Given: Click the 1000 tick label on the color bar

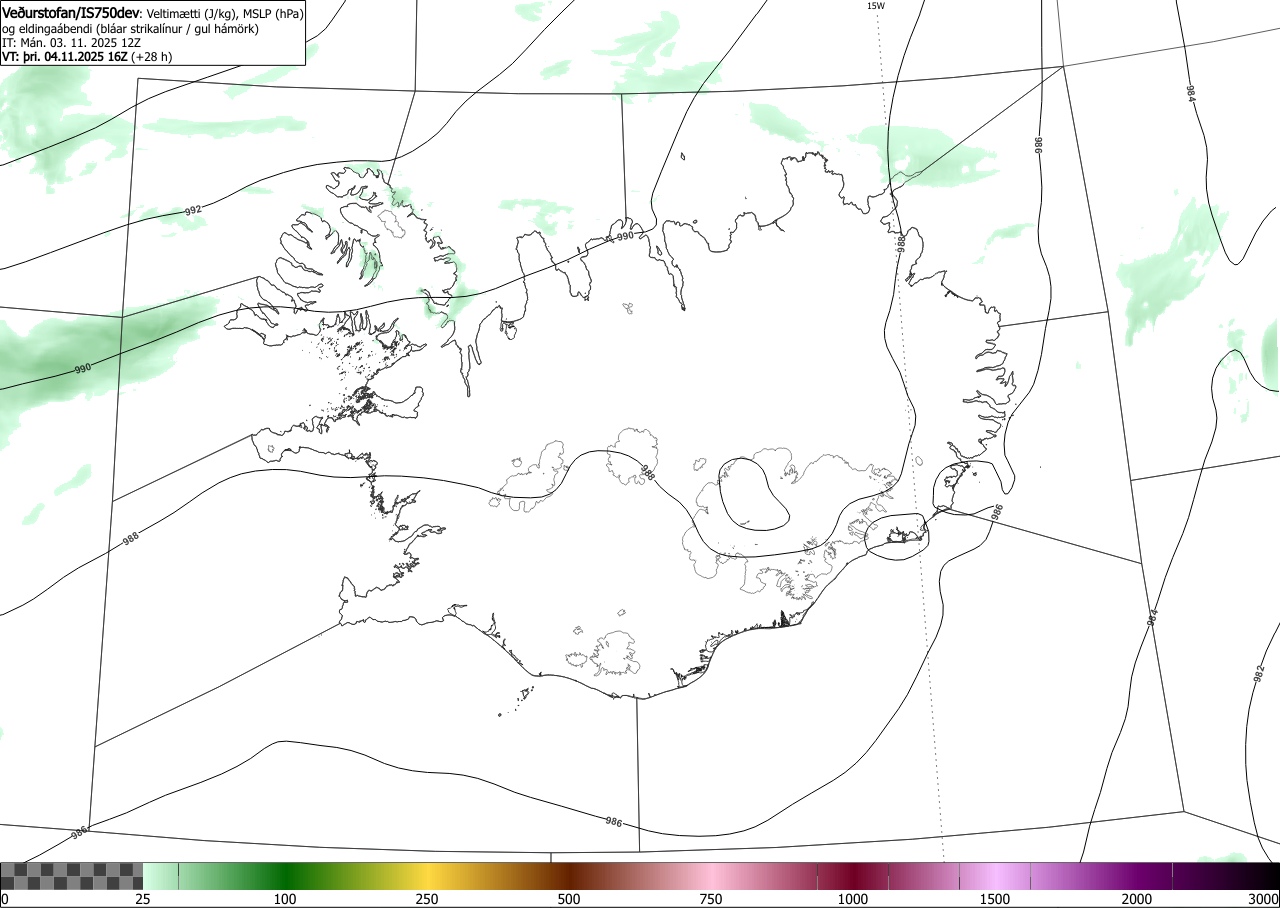Looking at the screenshot, I should coord(853,899).
